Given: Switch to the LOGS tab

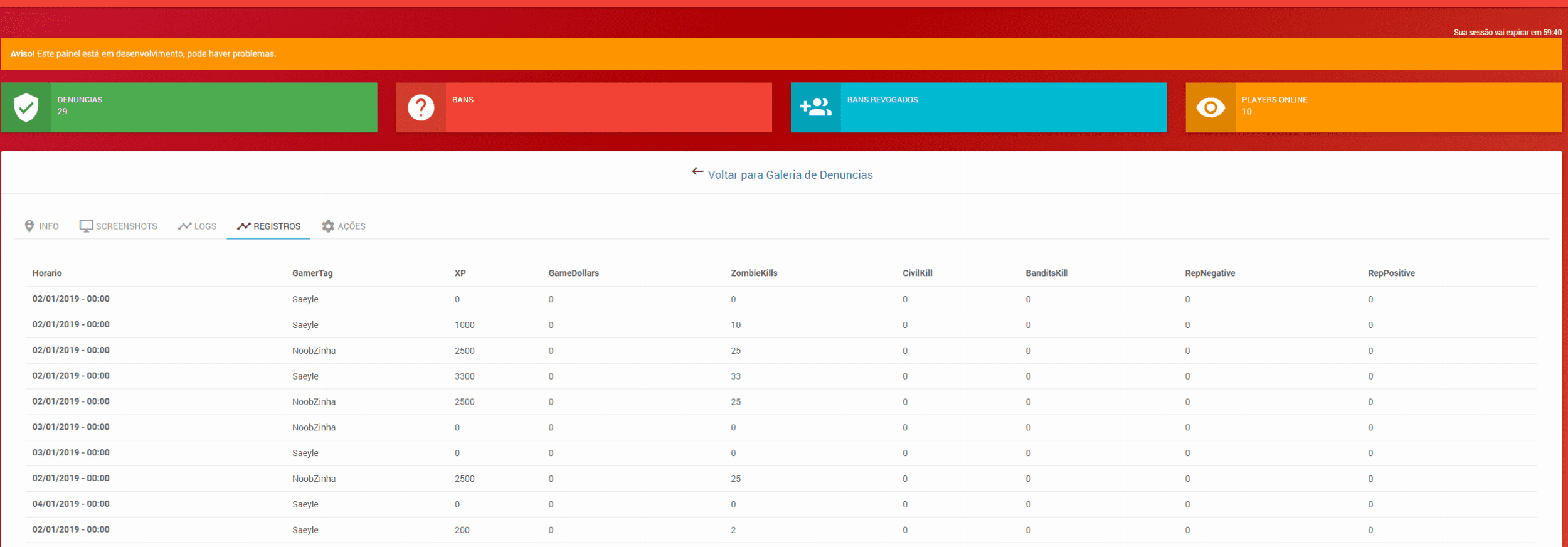Looking at the screenshot, I should pyautogui.click(x=197, y=226).
